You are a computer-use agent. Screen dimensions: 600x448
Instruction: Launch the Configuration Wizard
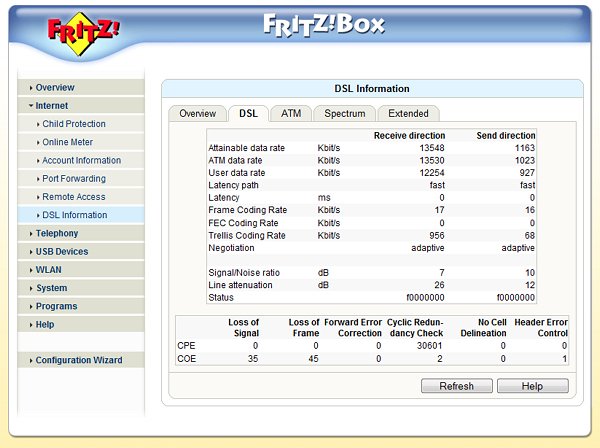pos(78,360)
